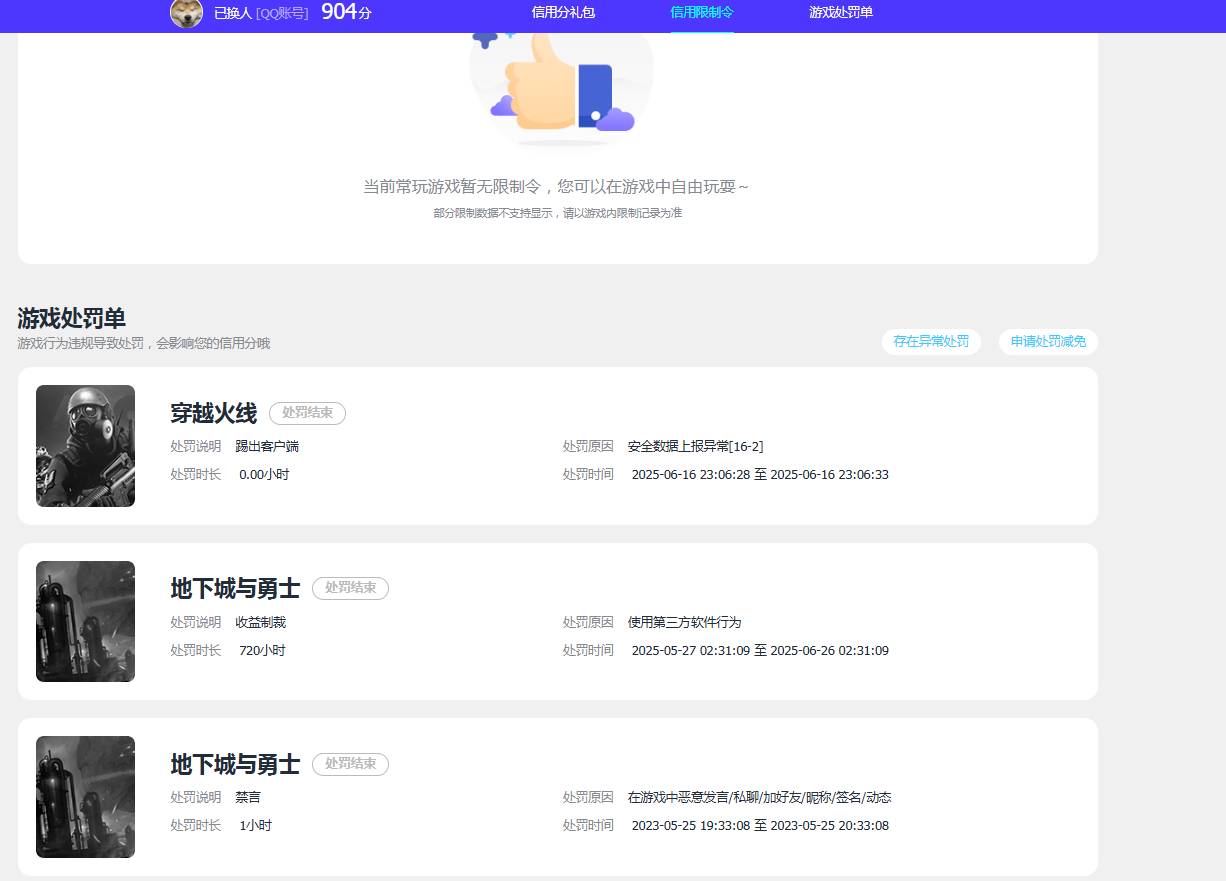
Task: Click the 地下城与勇士 title of 禁言 card
Action: coord(235,765)
